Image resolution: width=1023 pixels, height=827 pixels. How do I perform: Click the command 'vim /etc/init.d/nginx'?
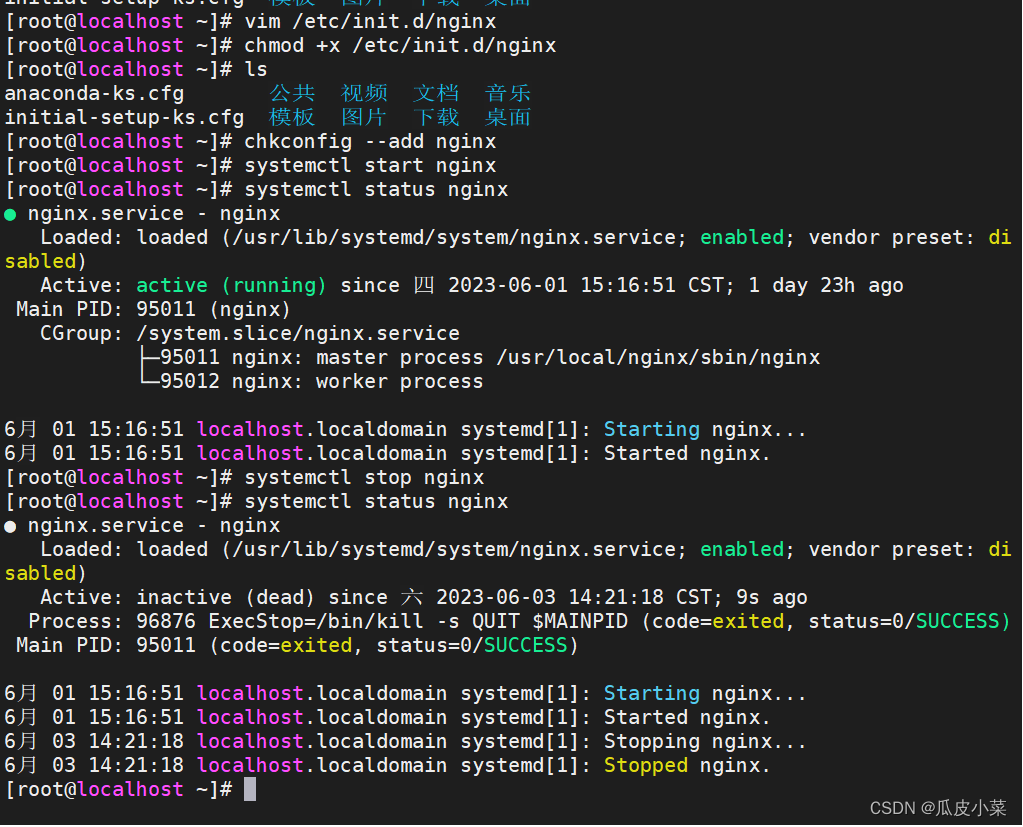click(x=370, y=22)
